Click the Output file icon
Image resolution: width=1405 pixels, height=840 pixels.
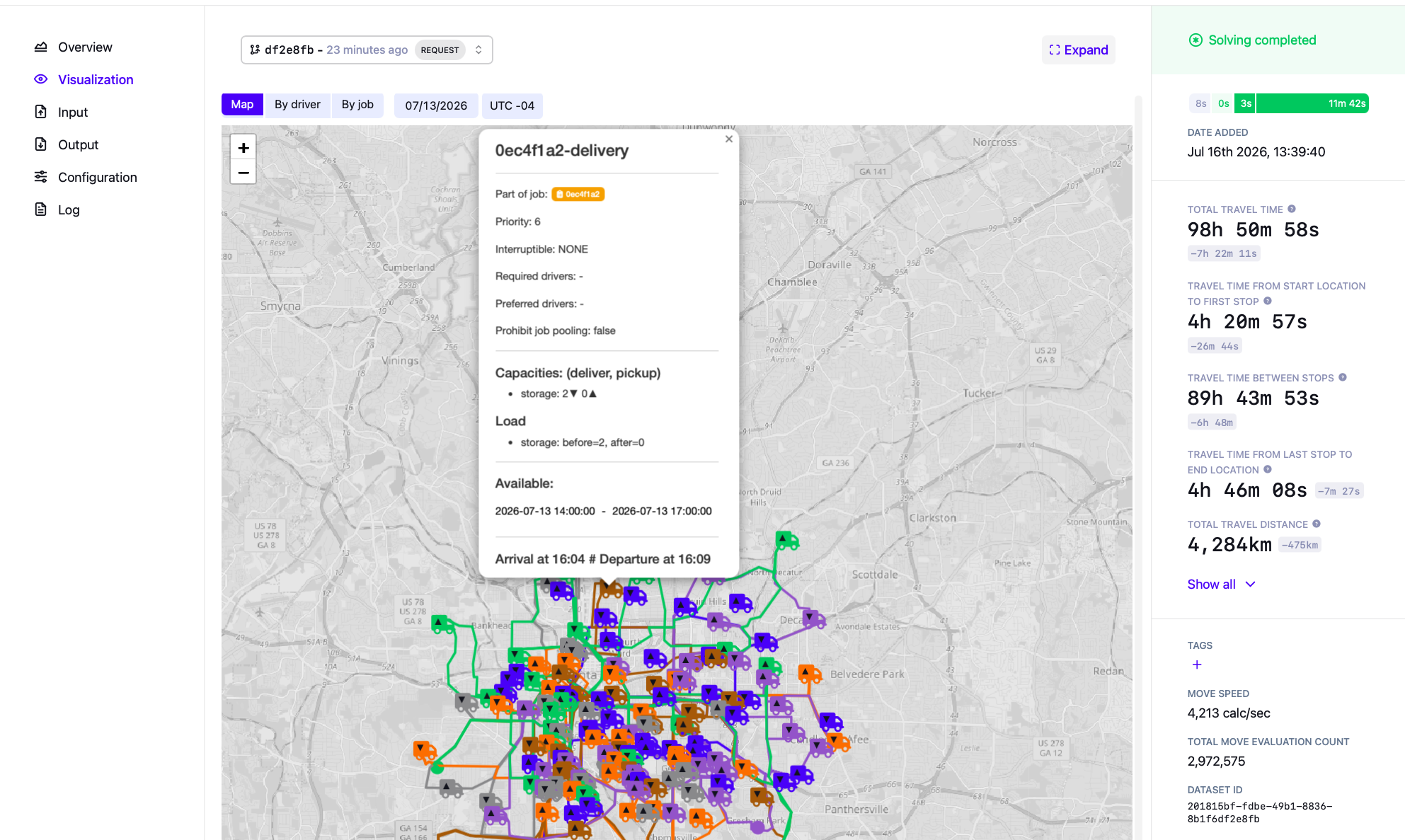coord(41,144)
